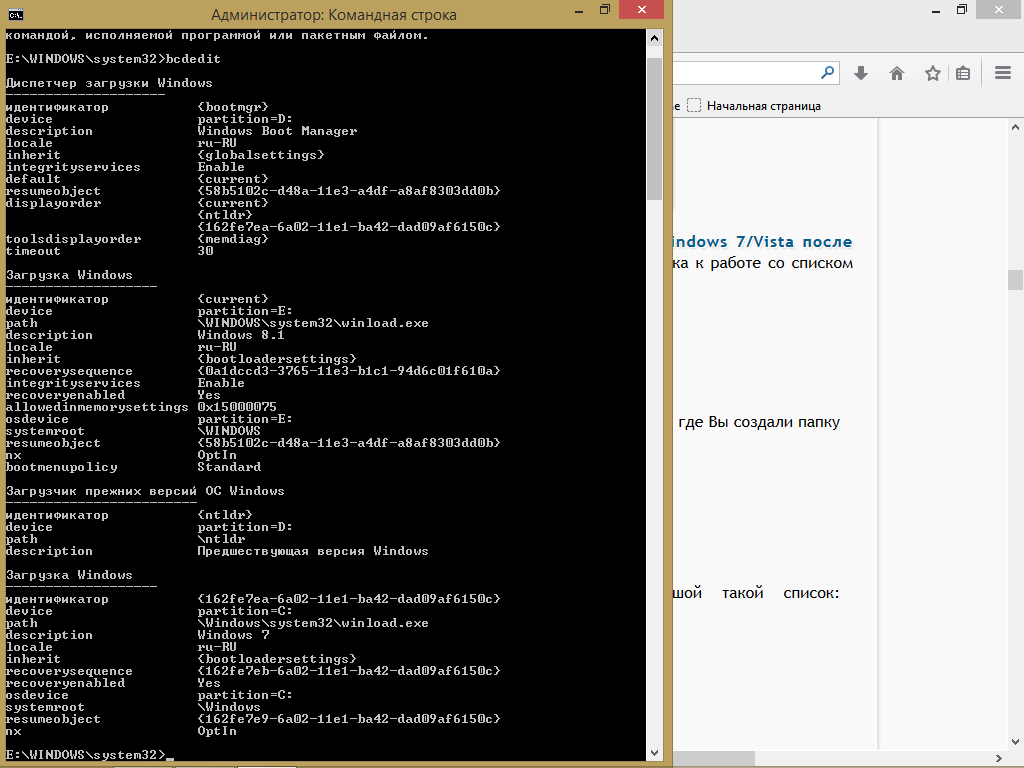
Task: Click the Command Prompt vertical scrollbar thumb
Action: coord(654,129)
